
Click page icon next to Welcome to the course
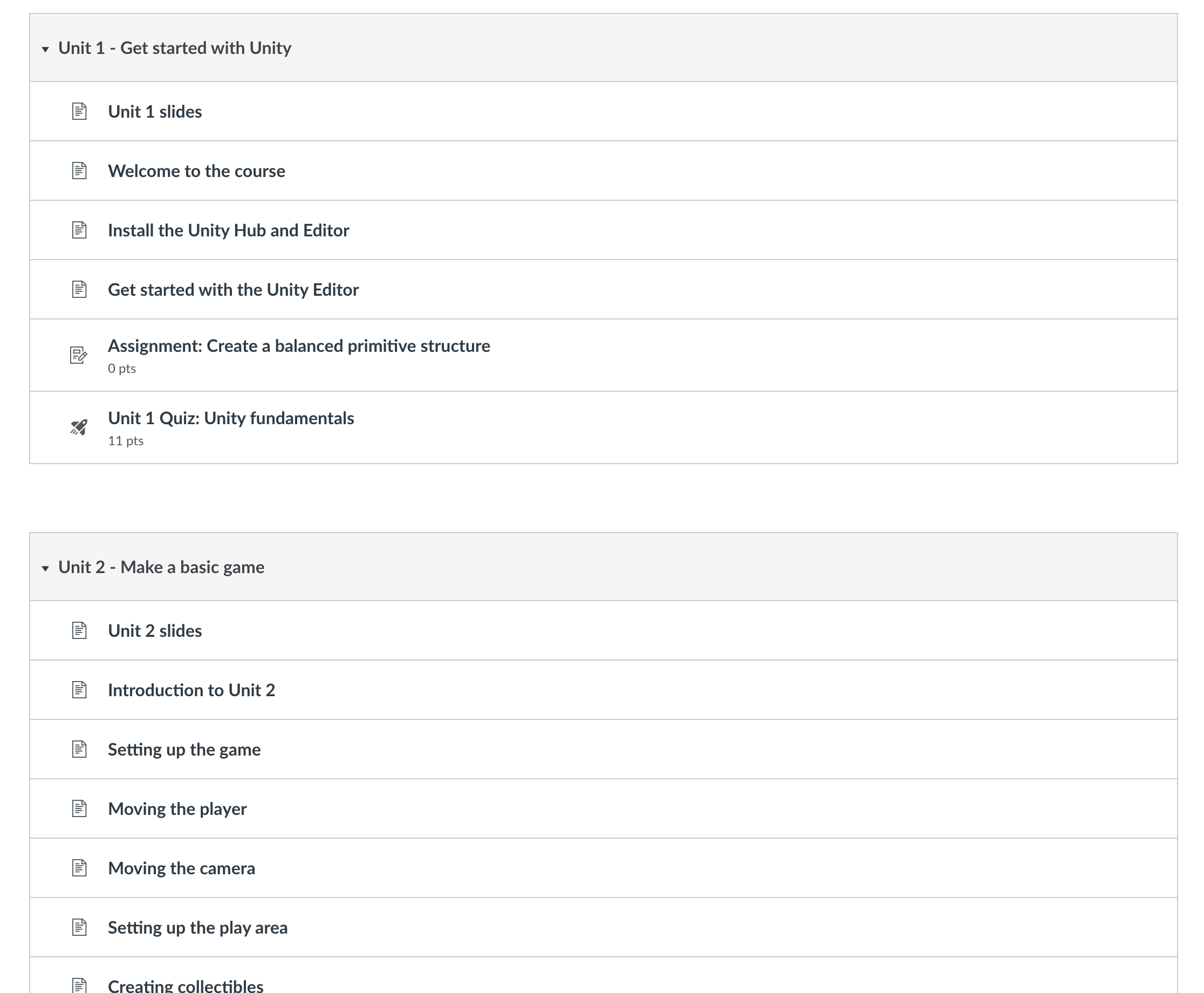(79, 171)
